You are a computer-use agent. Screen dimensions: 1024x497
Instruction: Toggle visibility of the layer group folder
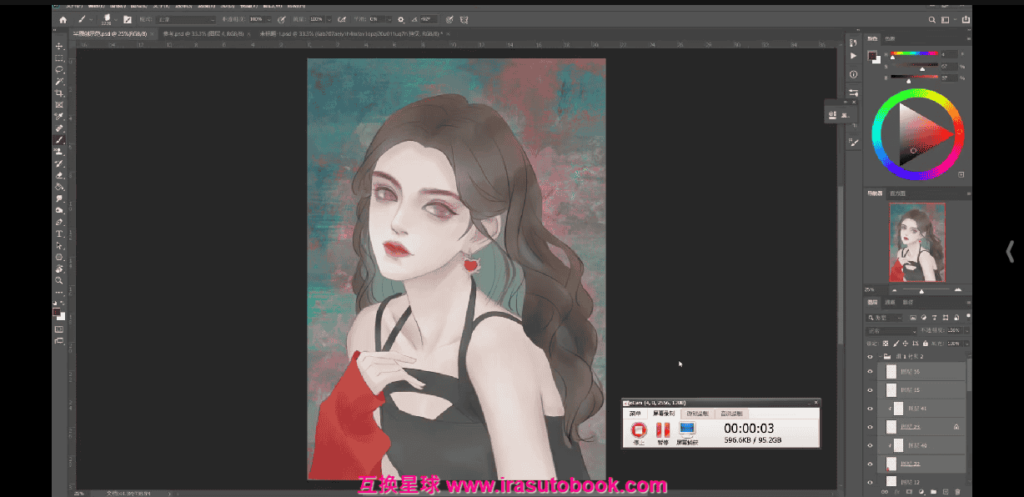pos(870,357)
